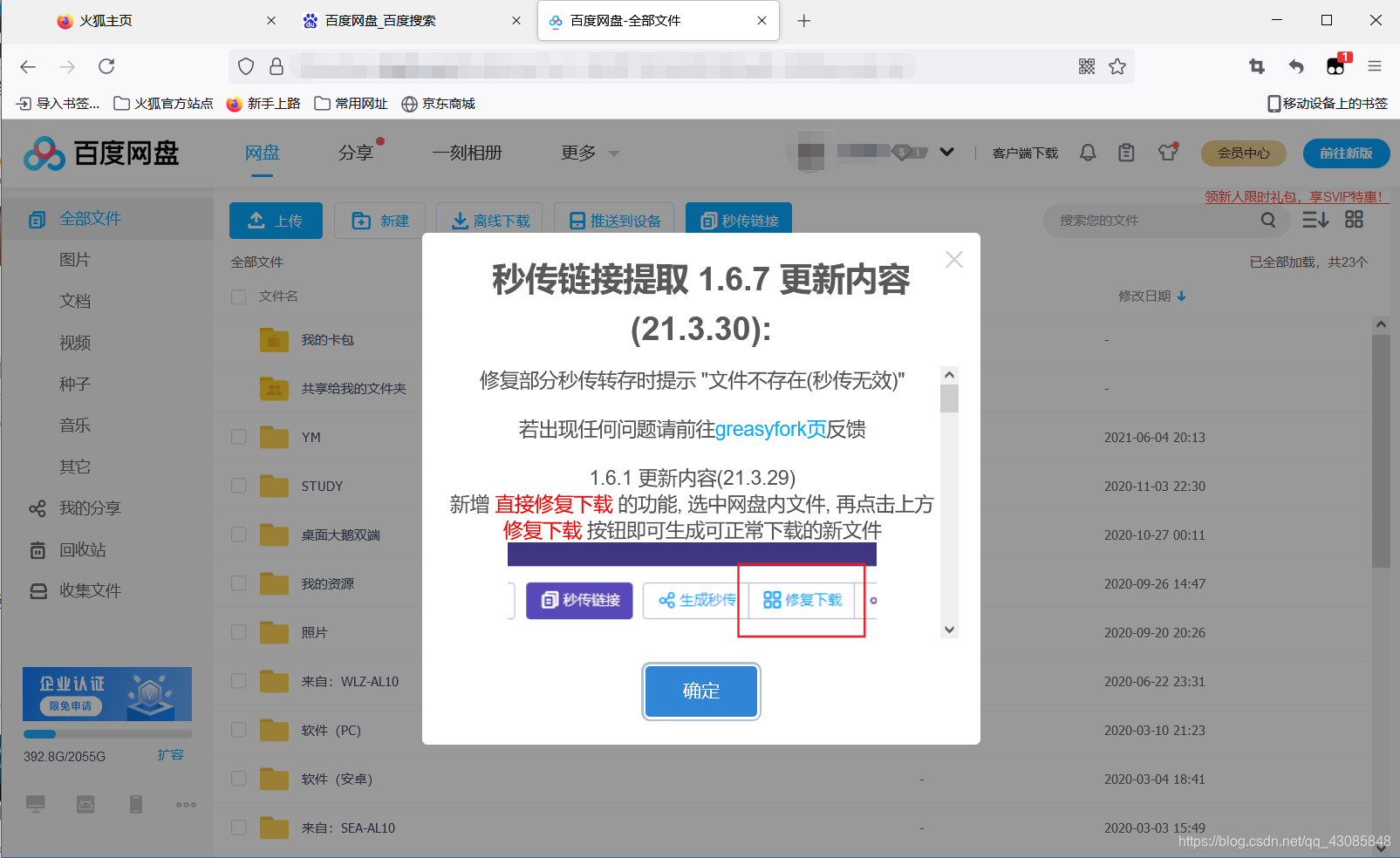Select 全部文件 in sidebar
The image size is (1400, 858).
[x=106, y=219]
